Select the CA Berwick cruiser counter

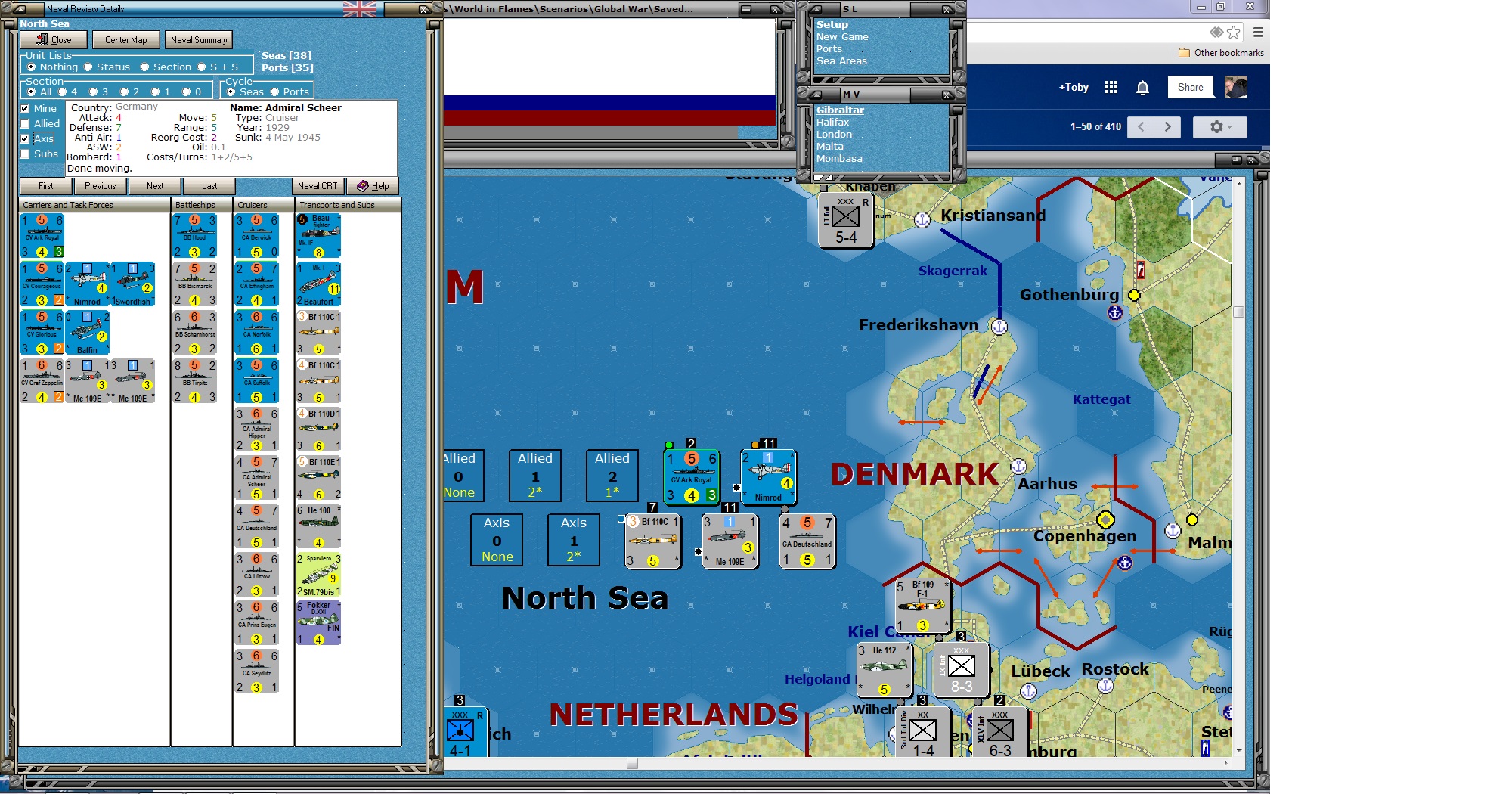pos(257,236)
